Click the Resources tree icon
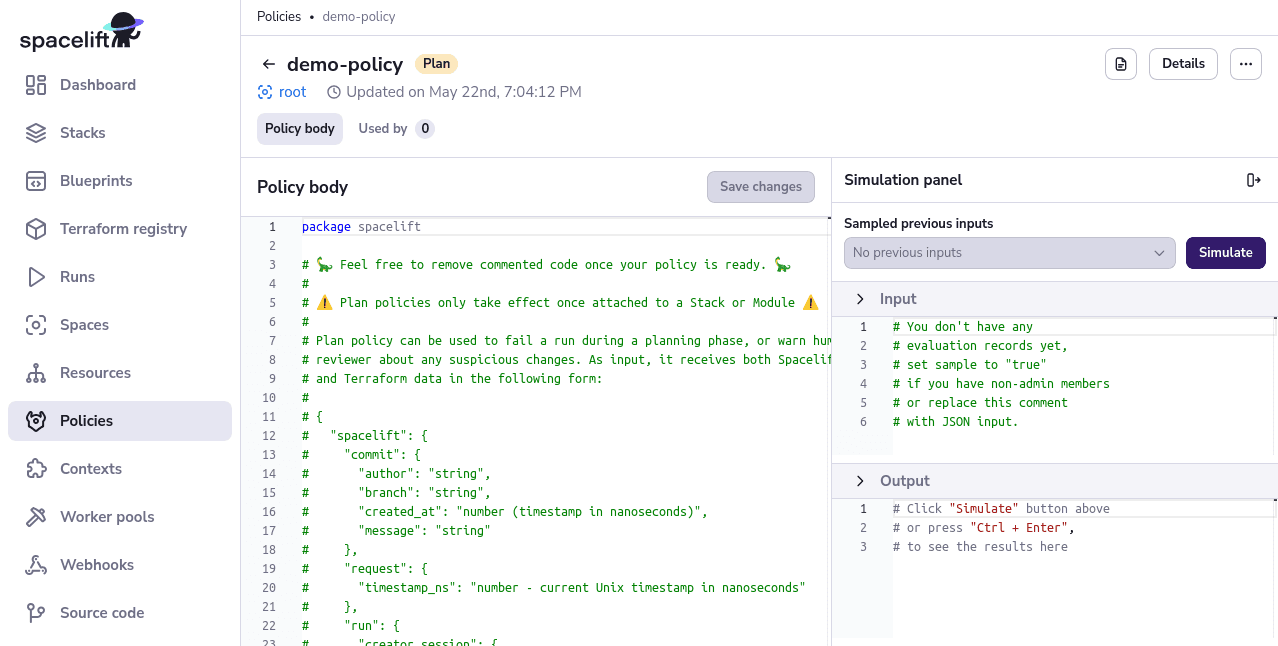 (36, 373)
